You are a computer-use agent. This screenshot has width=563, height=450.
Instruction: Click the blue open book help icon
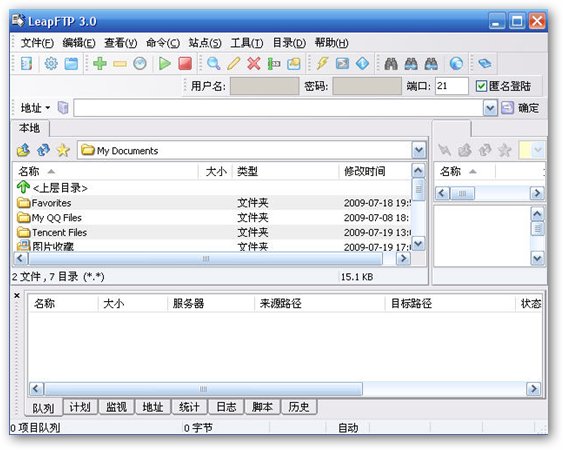[485, 64]
